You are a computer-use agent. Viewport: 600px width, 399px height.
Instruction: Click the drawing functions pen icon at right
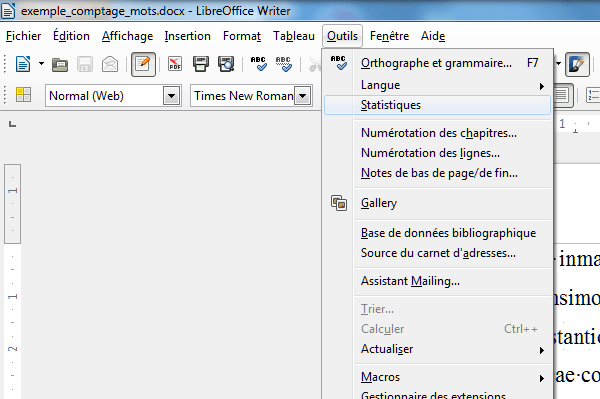coord(577,64)
